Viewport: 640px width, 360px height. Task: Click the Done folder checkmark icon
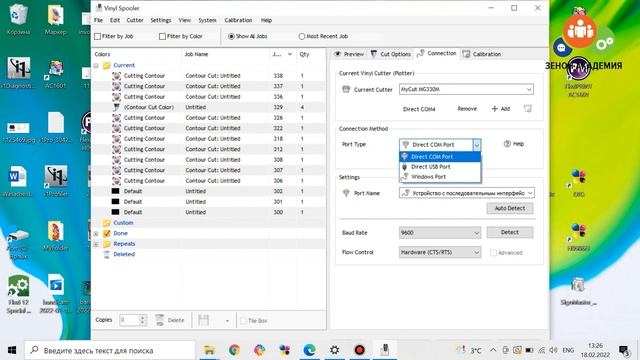point(107,233)
